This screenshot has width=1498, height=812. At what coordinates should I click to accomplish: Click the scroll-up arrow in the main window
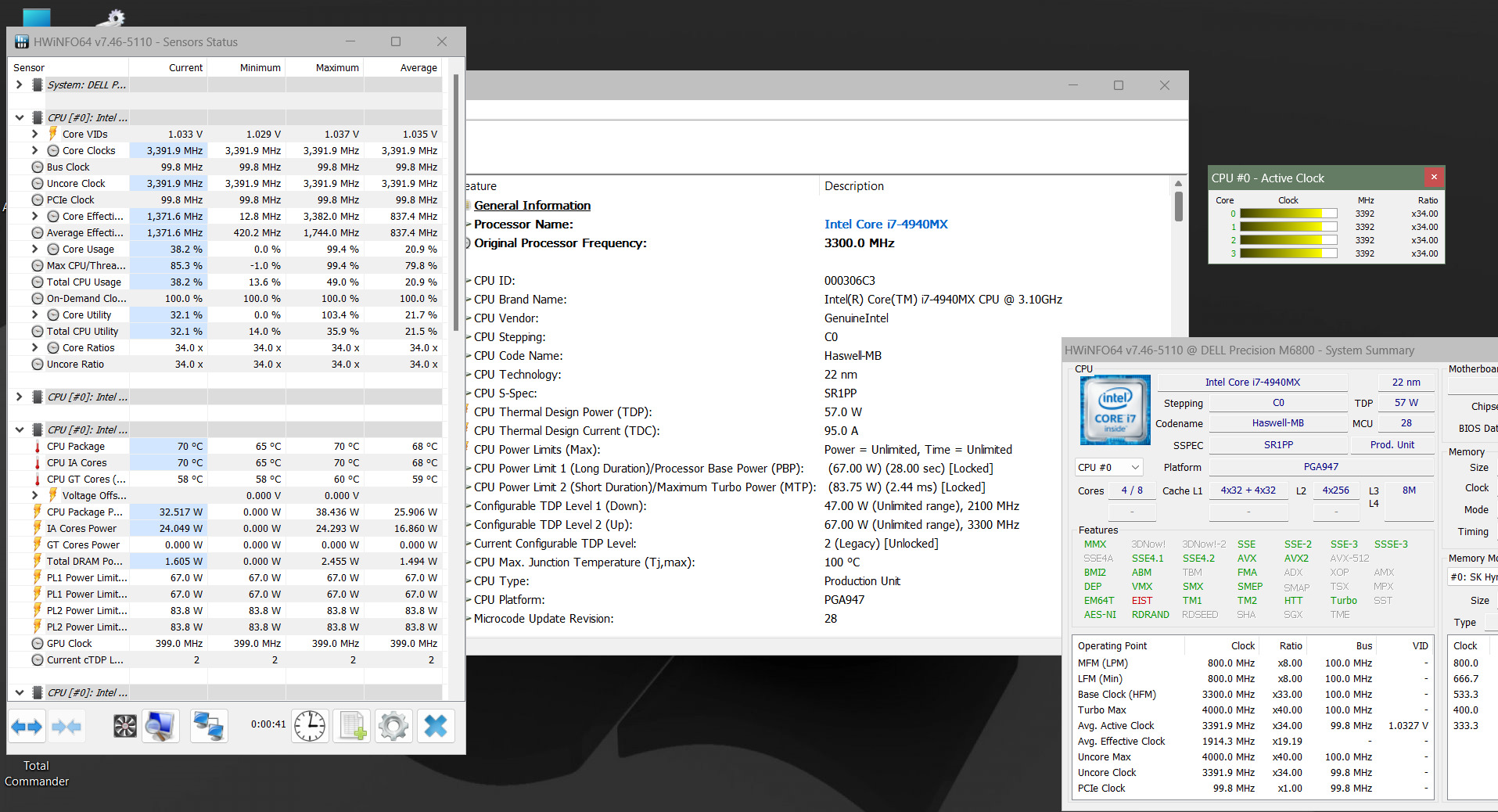(1178, 184)
